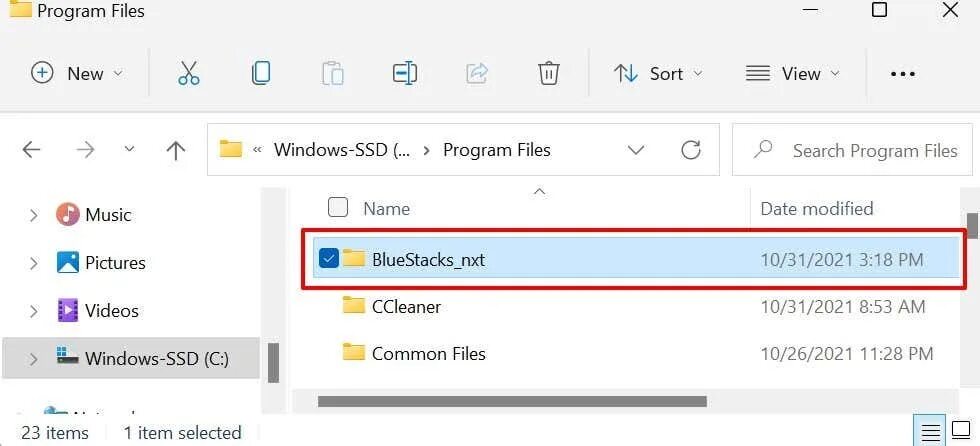Delete selection with the trash icon
The image size is (980, 446).
click(x=548, y=73)
